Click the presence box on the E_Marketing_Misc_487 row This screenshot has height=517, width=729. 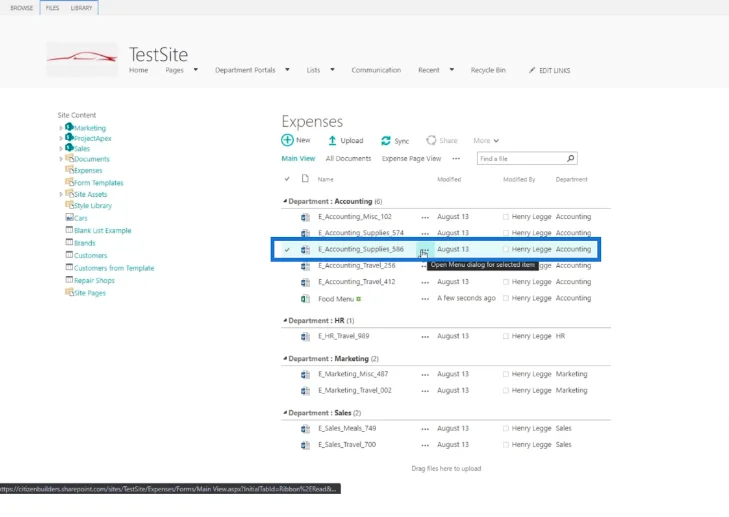505,374
